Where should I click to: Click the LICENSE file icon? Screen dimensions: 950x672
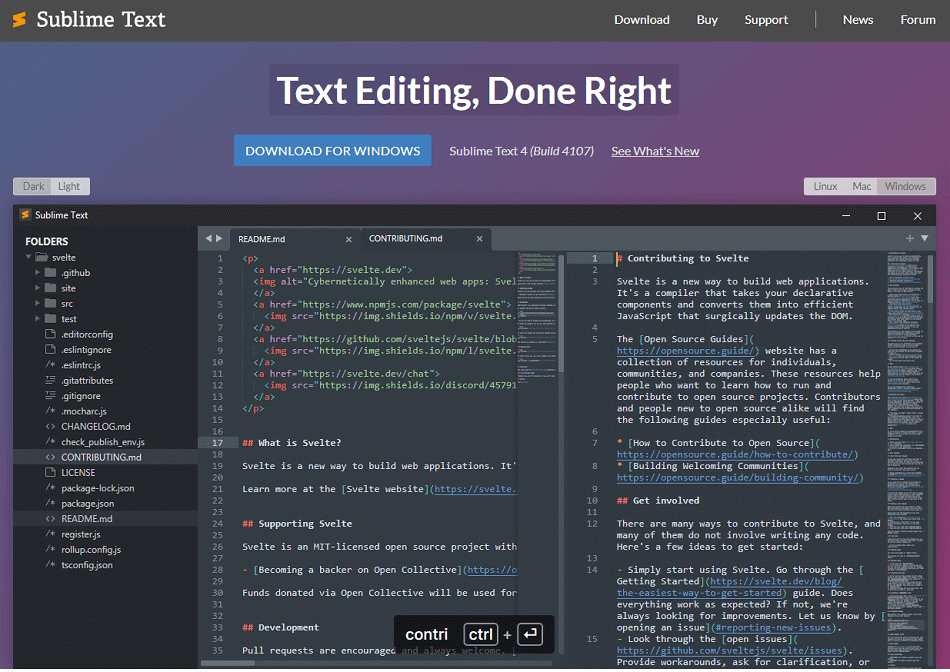point(50,472)
